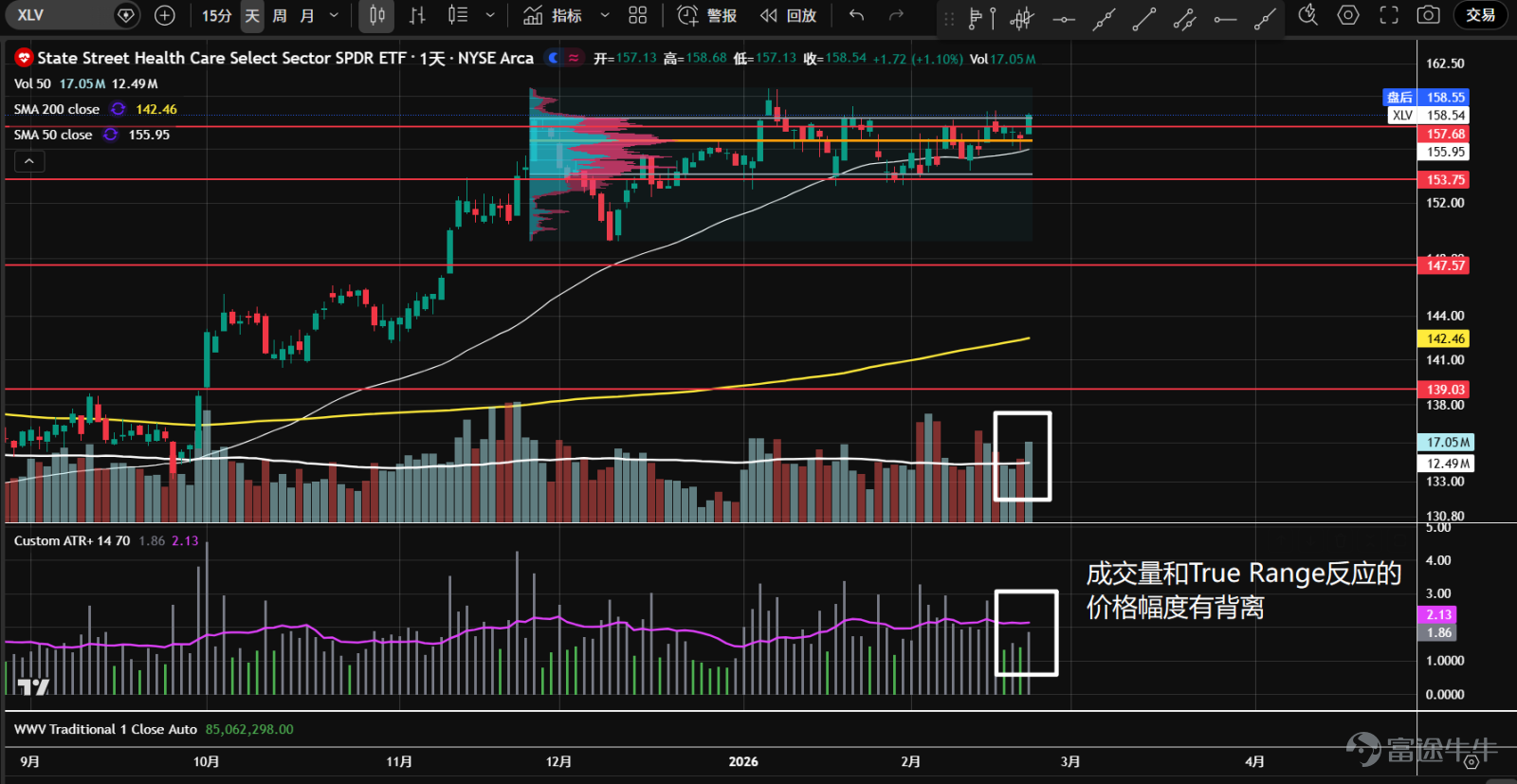The width and height of the screenshot is (1517, 784).
Task: Select the bar chart style
Action: point(417,15)
